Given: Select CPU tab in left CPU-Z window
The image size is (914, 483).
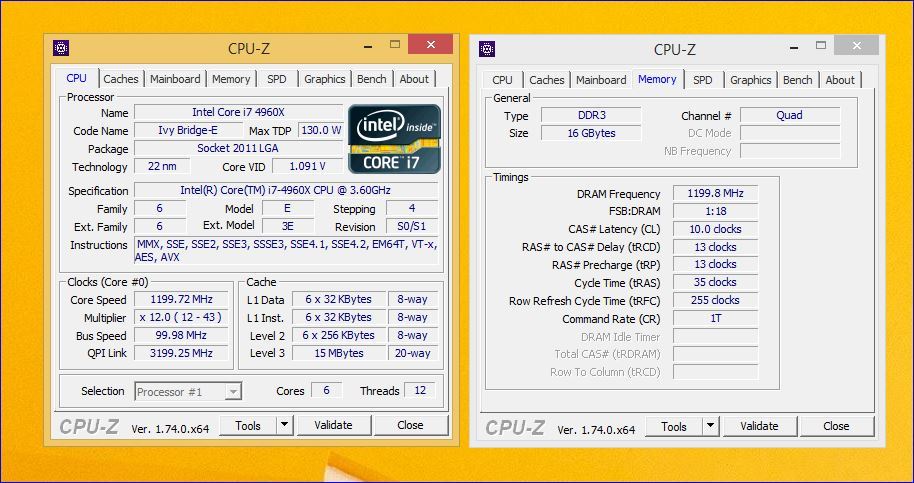Looking at the screenshot, I should click(x=76, y=78).
